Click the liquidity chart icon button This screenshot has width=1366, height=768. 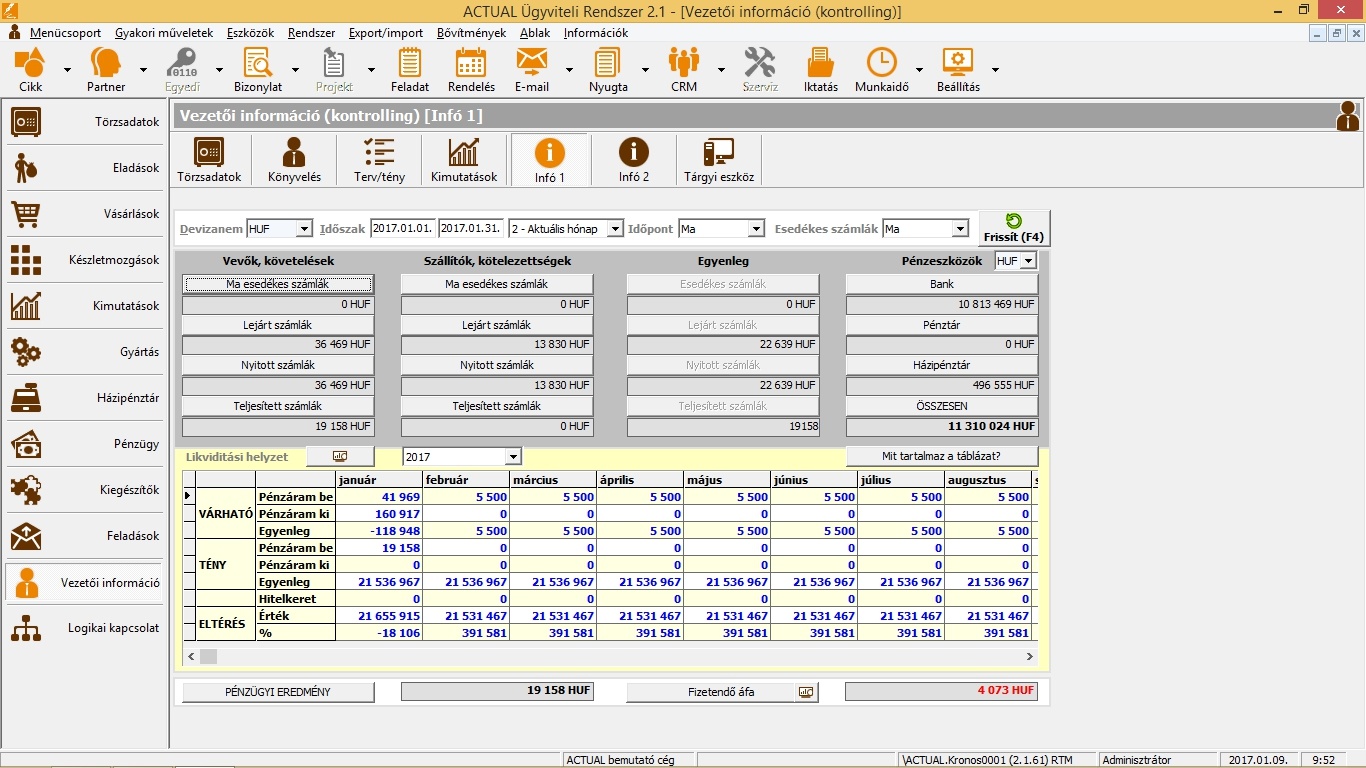(340, 456)
